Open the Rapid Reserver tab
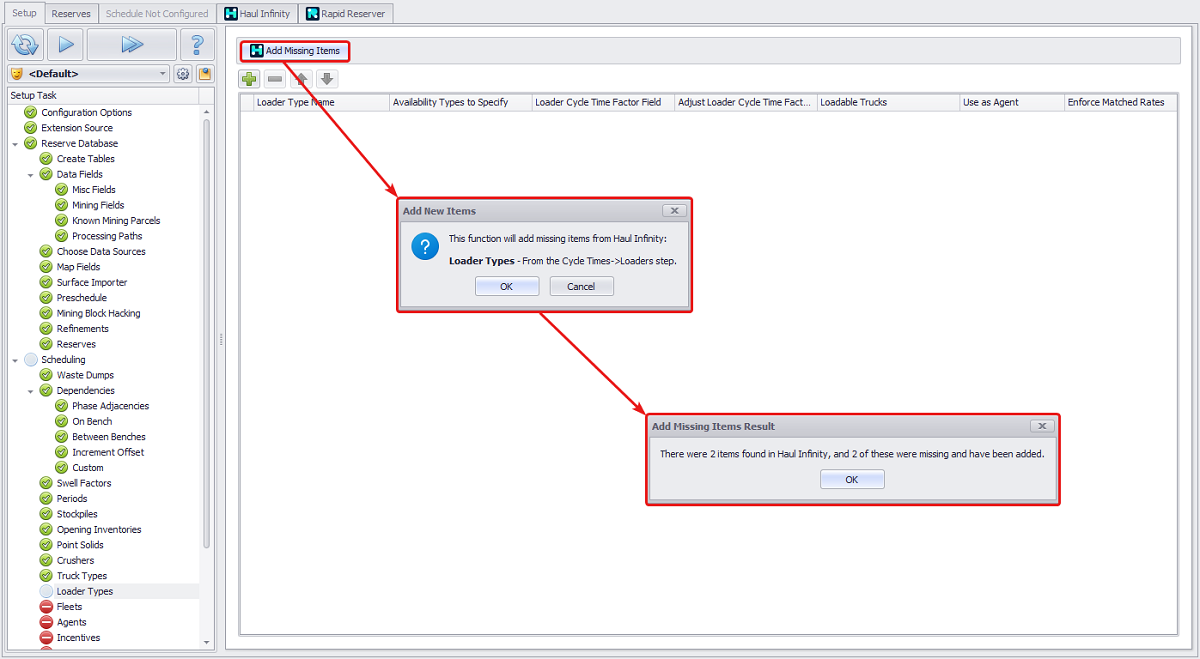 click(345, 14)
